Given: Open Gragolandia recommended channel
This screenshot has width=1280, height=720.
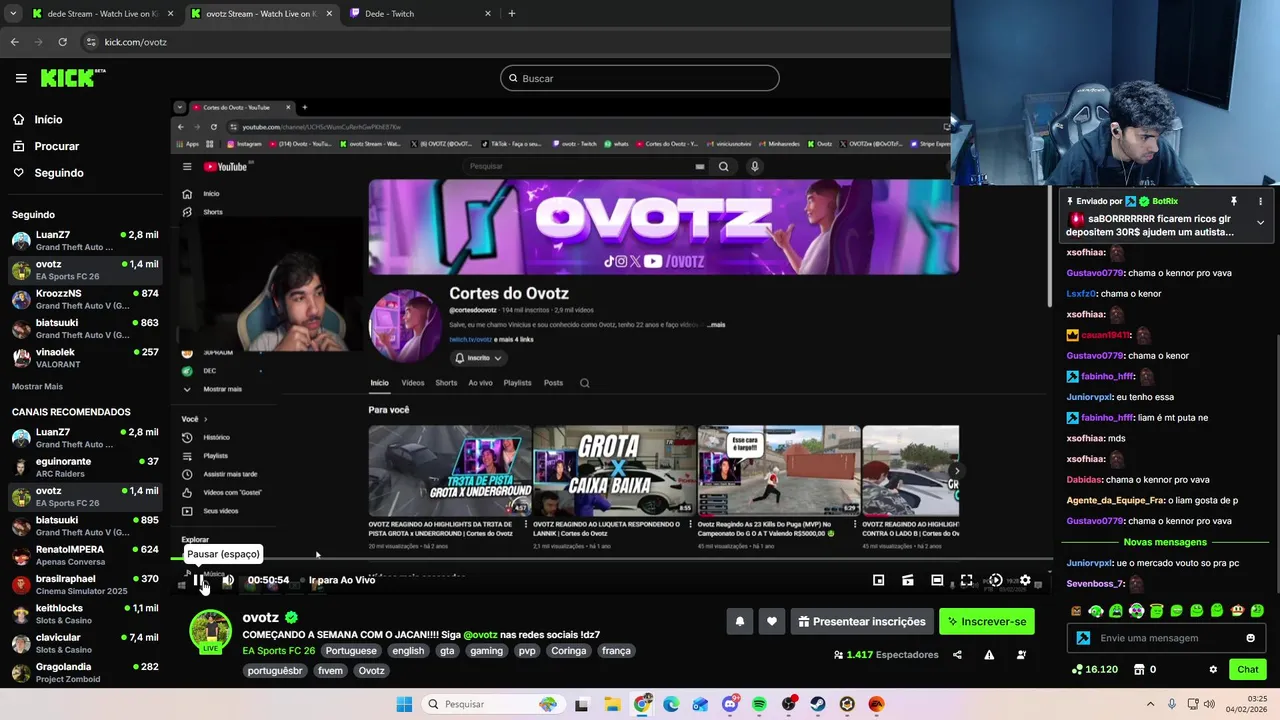Looking at the screenshot, I should (x=85, y=672).
